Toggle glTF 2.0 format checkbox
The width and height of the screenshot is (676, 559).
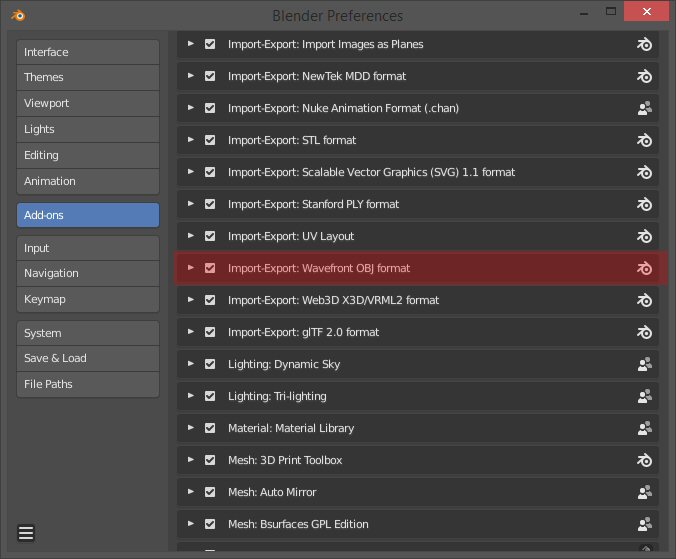[210, 332]
